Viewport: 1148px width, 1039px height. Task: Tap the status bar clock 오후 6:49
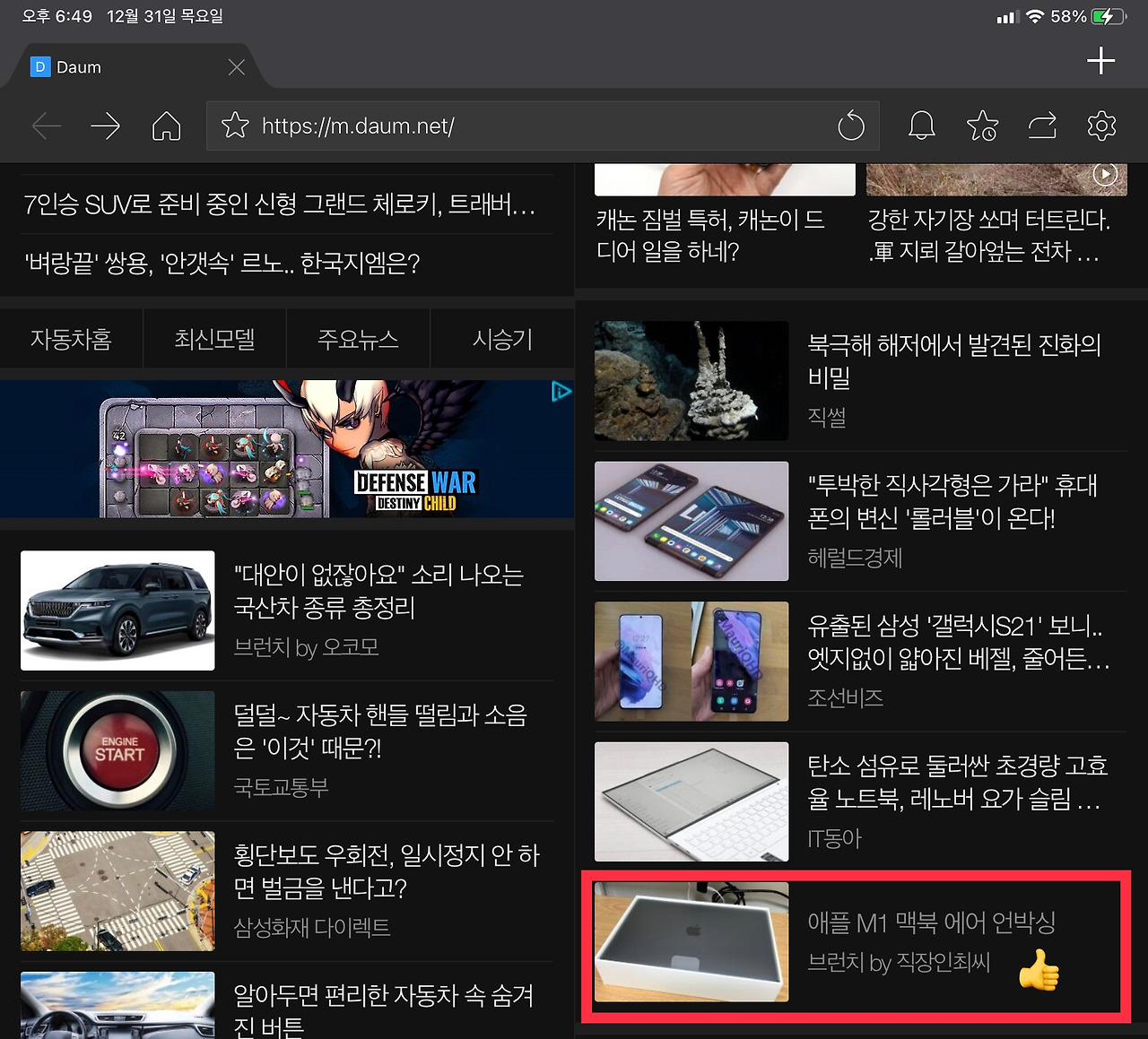(x=57, y=16)
